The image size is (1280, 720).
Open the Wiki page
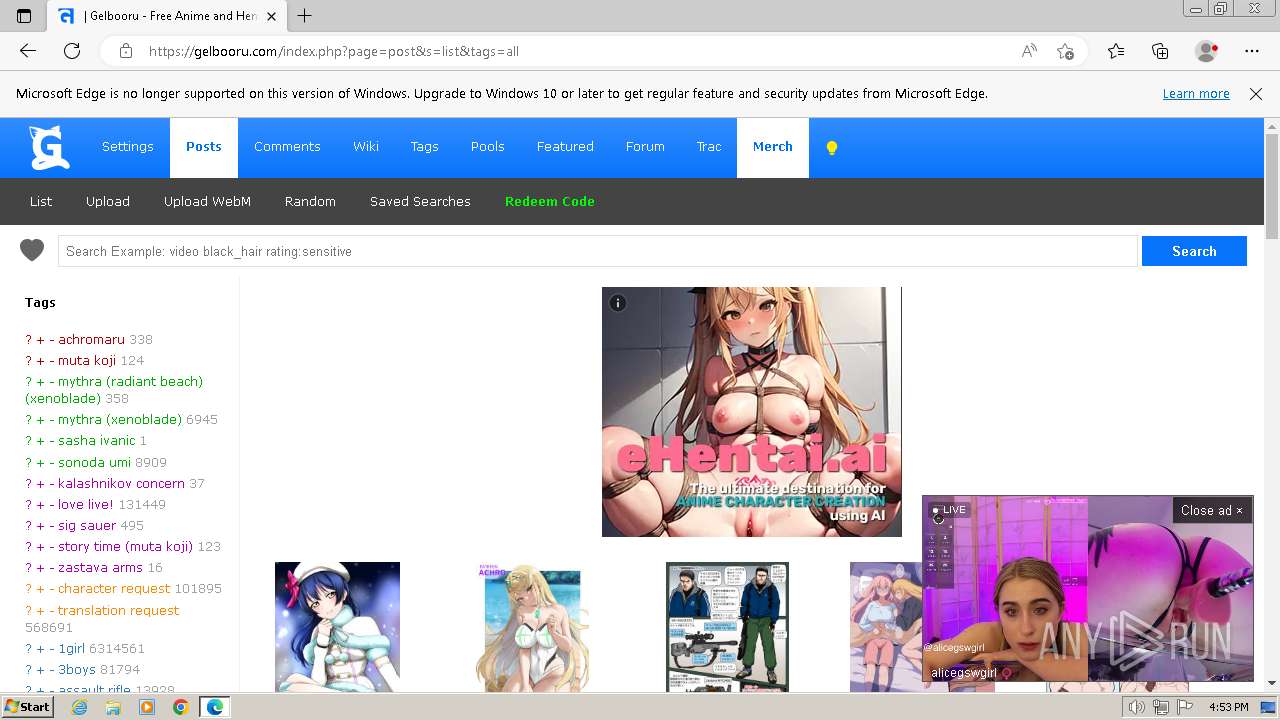pyautogui.click(x=366, y=147)
